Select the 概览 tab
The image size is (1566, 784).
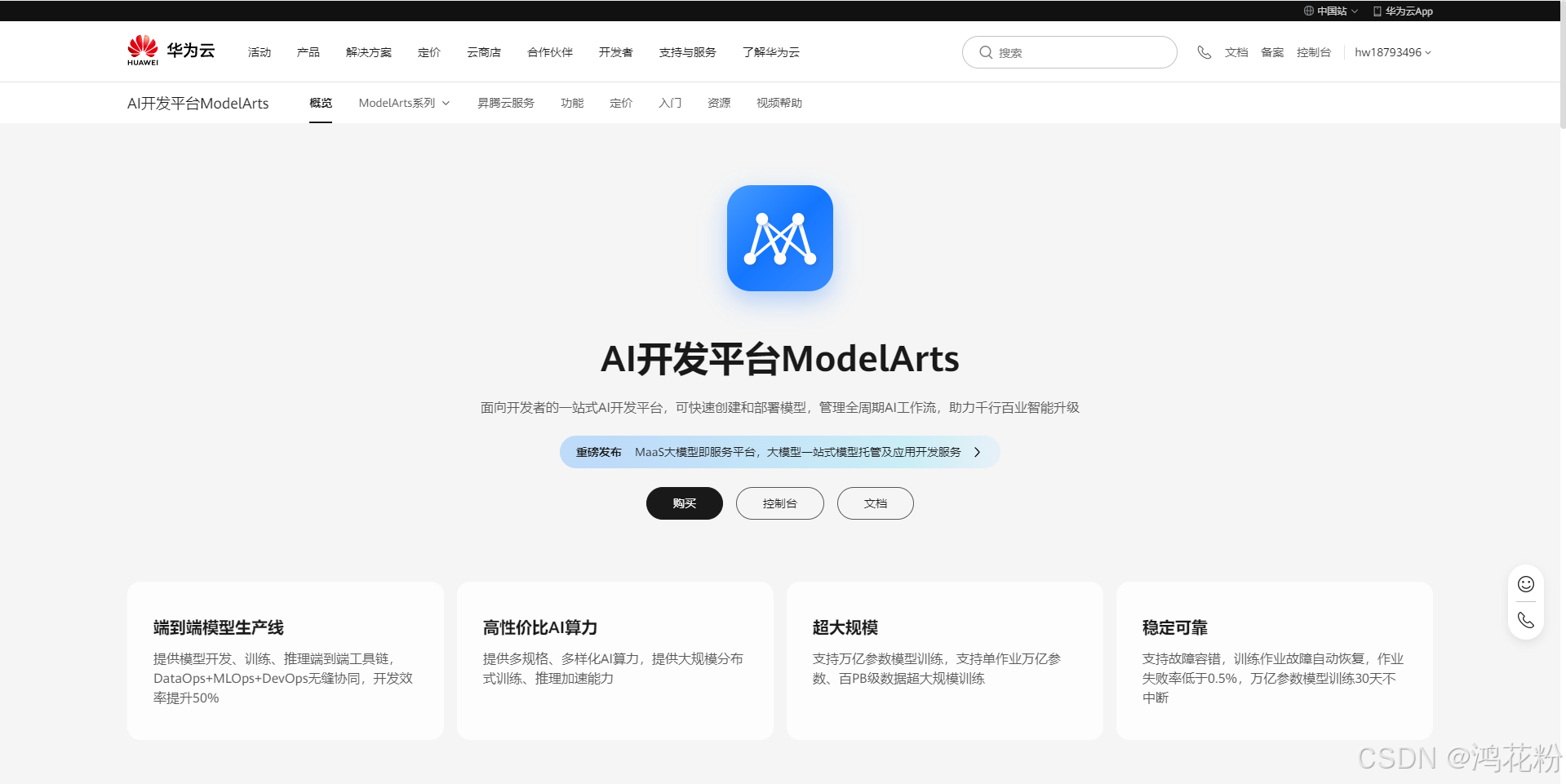click(x=321, y=103)
